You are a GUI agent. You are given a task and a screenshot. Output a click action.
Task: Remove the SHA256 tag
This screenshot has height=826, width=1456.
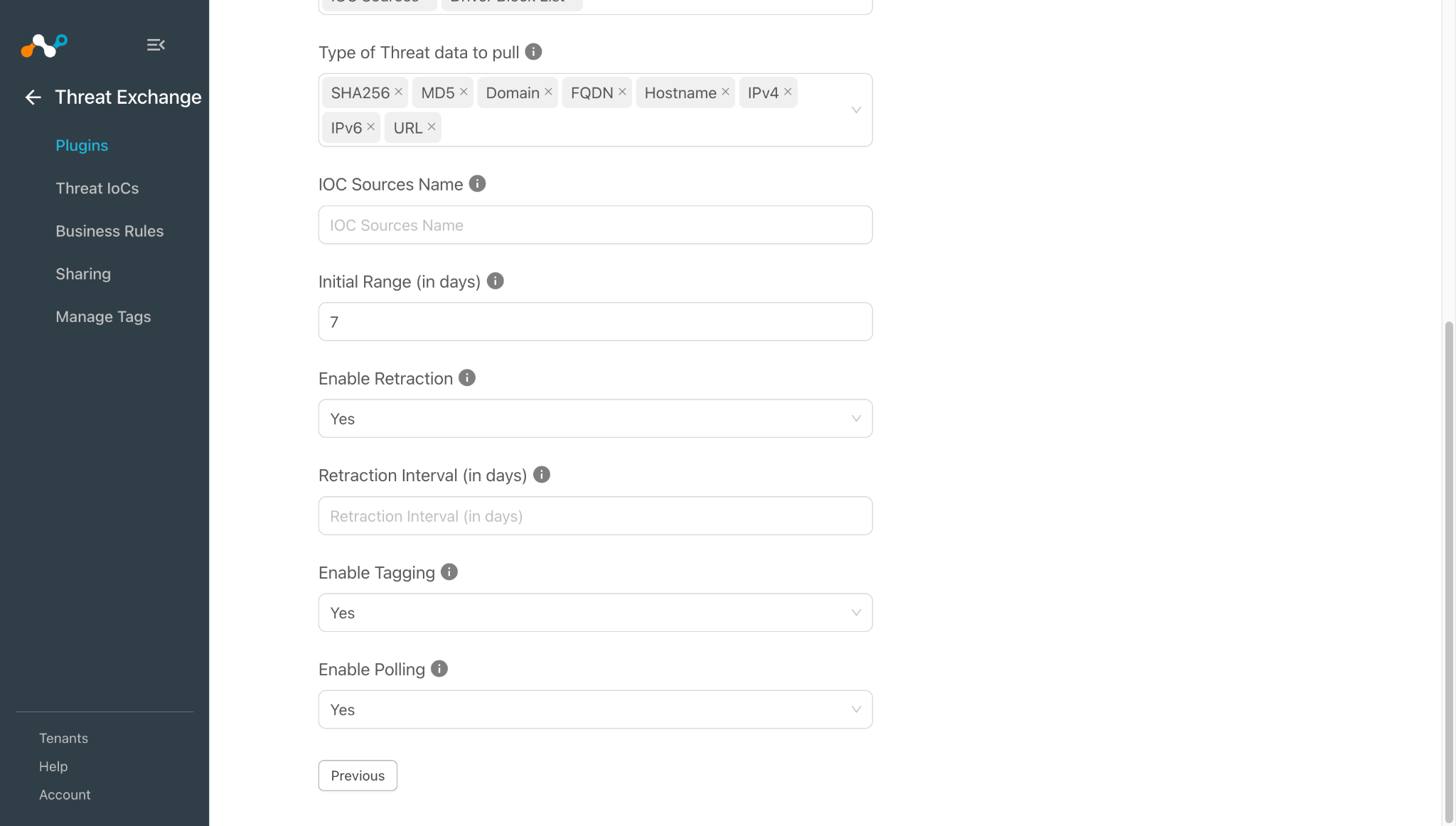point(399,92)
